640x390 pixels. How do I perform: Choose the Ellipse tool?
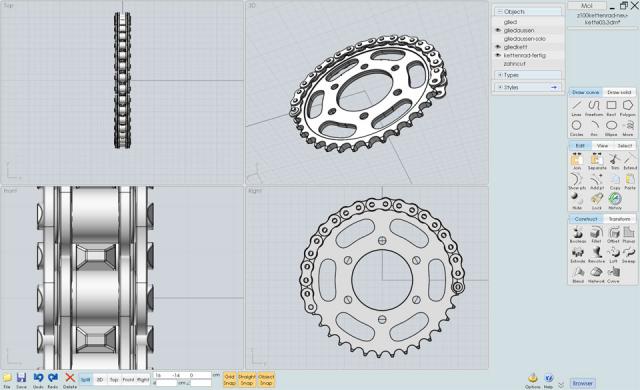(x=611, y=128)
